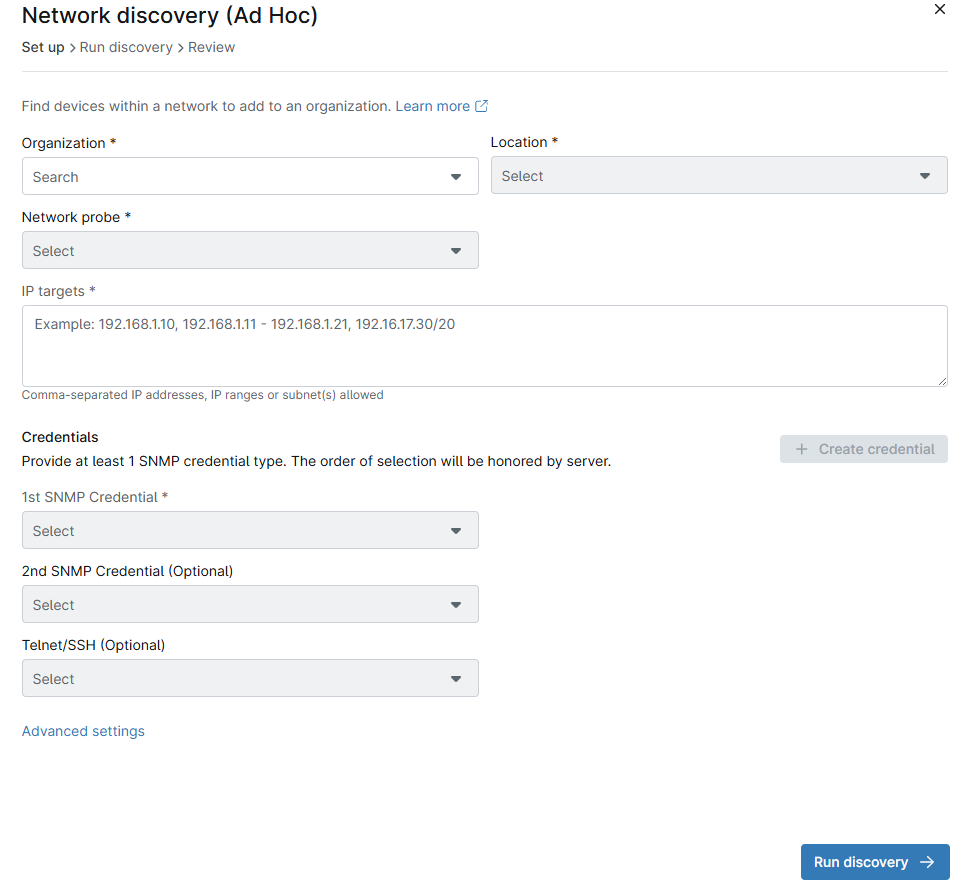Screen dimensions: 972x888
Task: Select the Review breadcrumb step
Action: (211, 47)
